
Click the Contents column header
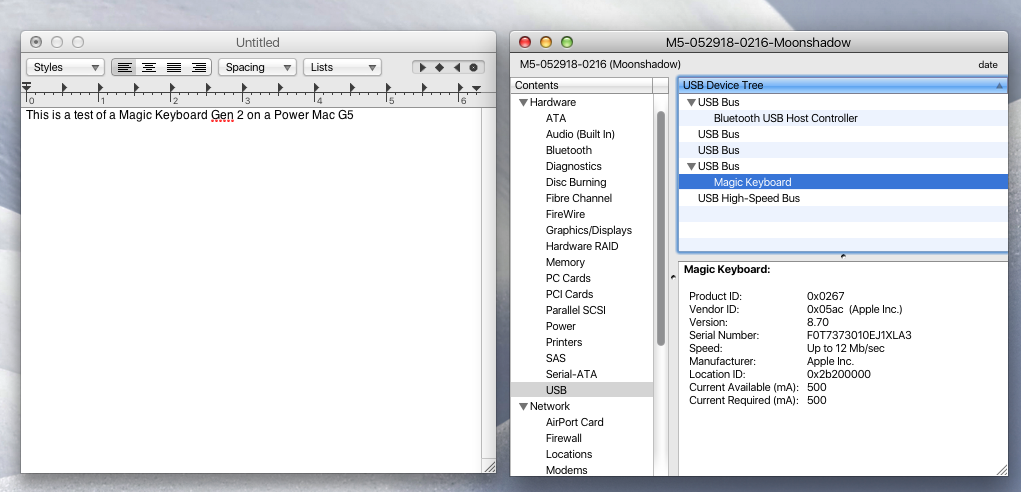coord(581,85)
